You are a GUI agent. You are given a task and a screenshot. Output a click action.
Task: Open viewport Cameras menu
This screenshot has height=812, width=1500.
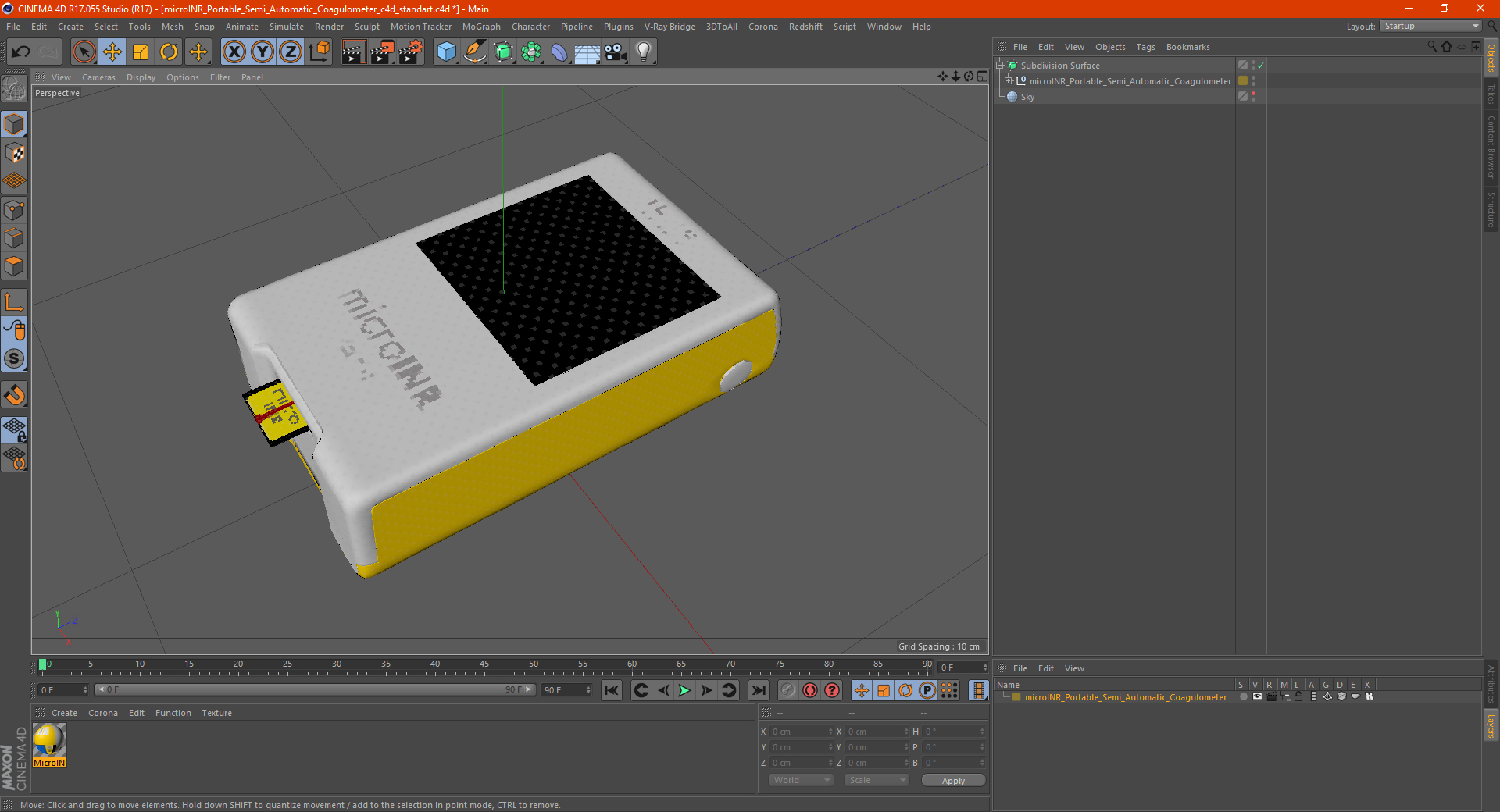(98, 77)
